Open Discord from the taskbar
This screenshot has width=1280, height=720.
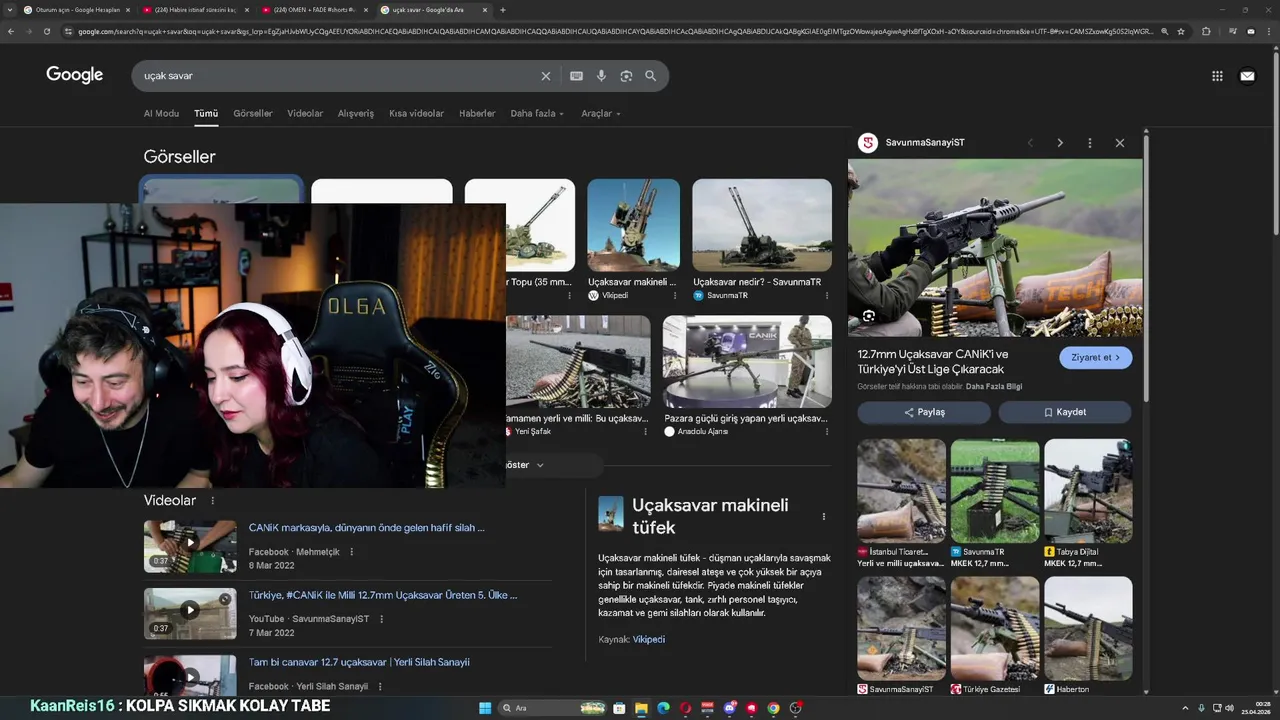point(730,708)
